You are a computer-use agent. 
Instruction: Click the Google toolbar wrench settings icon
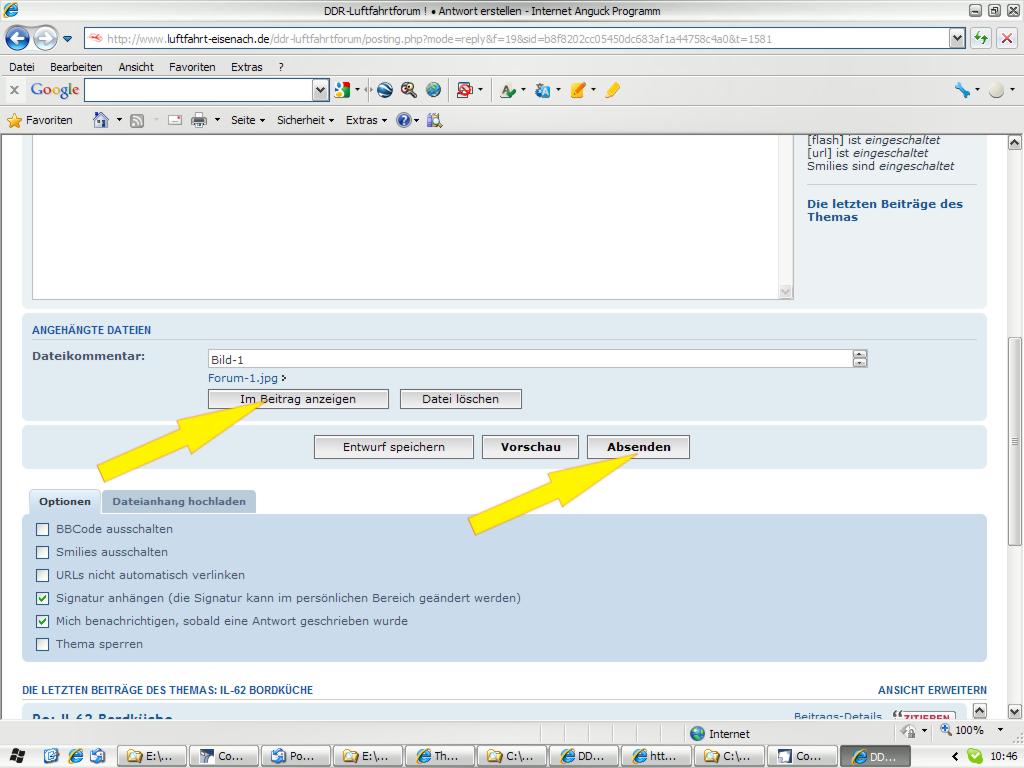[962, 90]
